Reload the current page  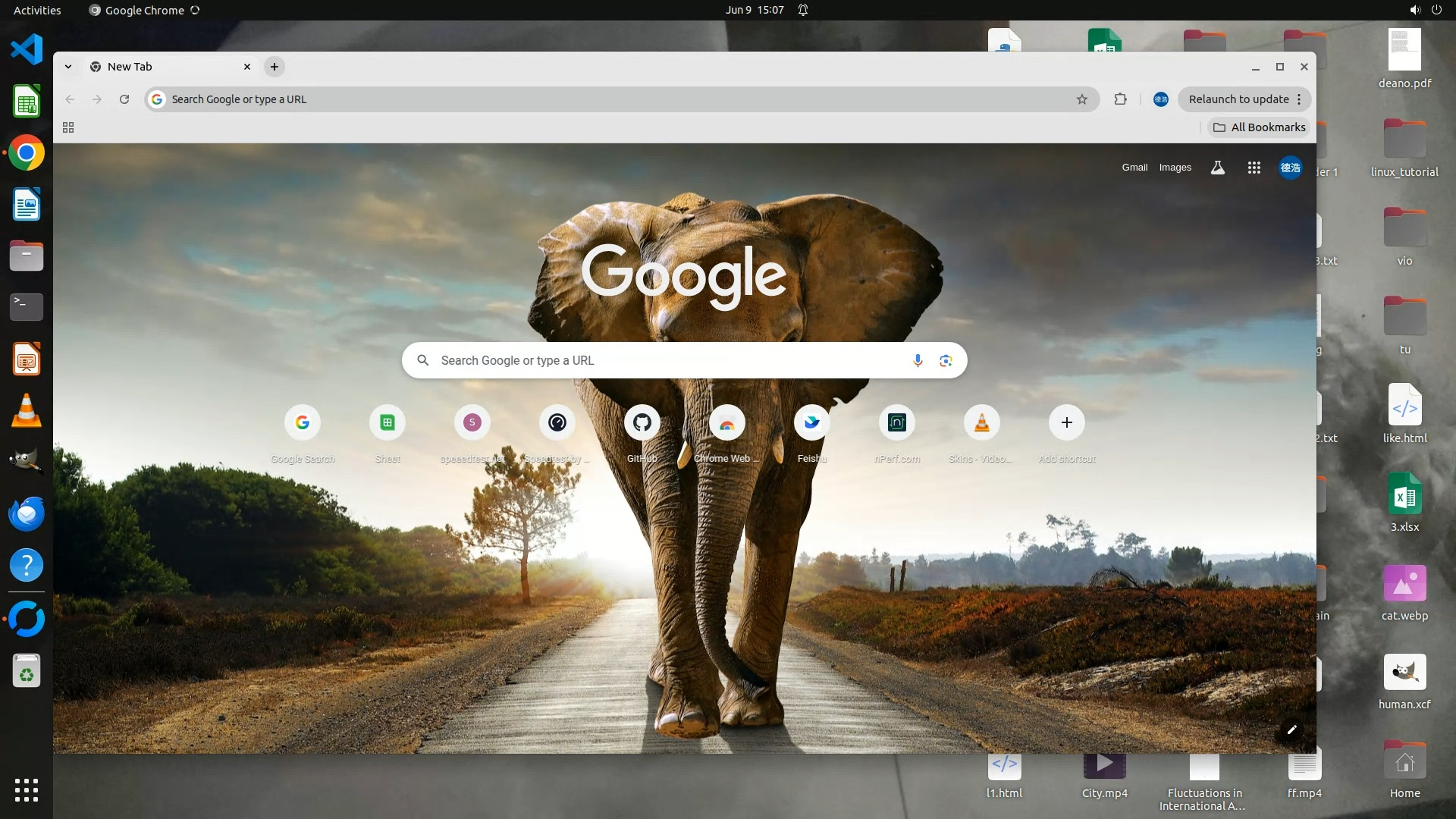point(124,99)
